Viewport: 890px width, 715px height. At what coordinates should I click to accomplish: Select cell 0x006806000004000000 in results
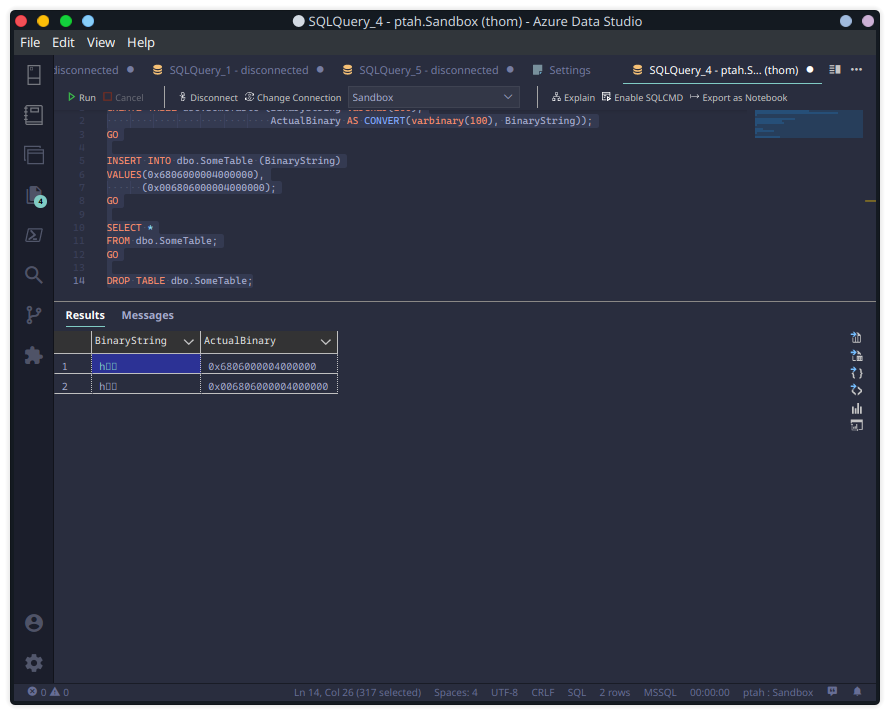pyautogui.click(x=268, y=386)
